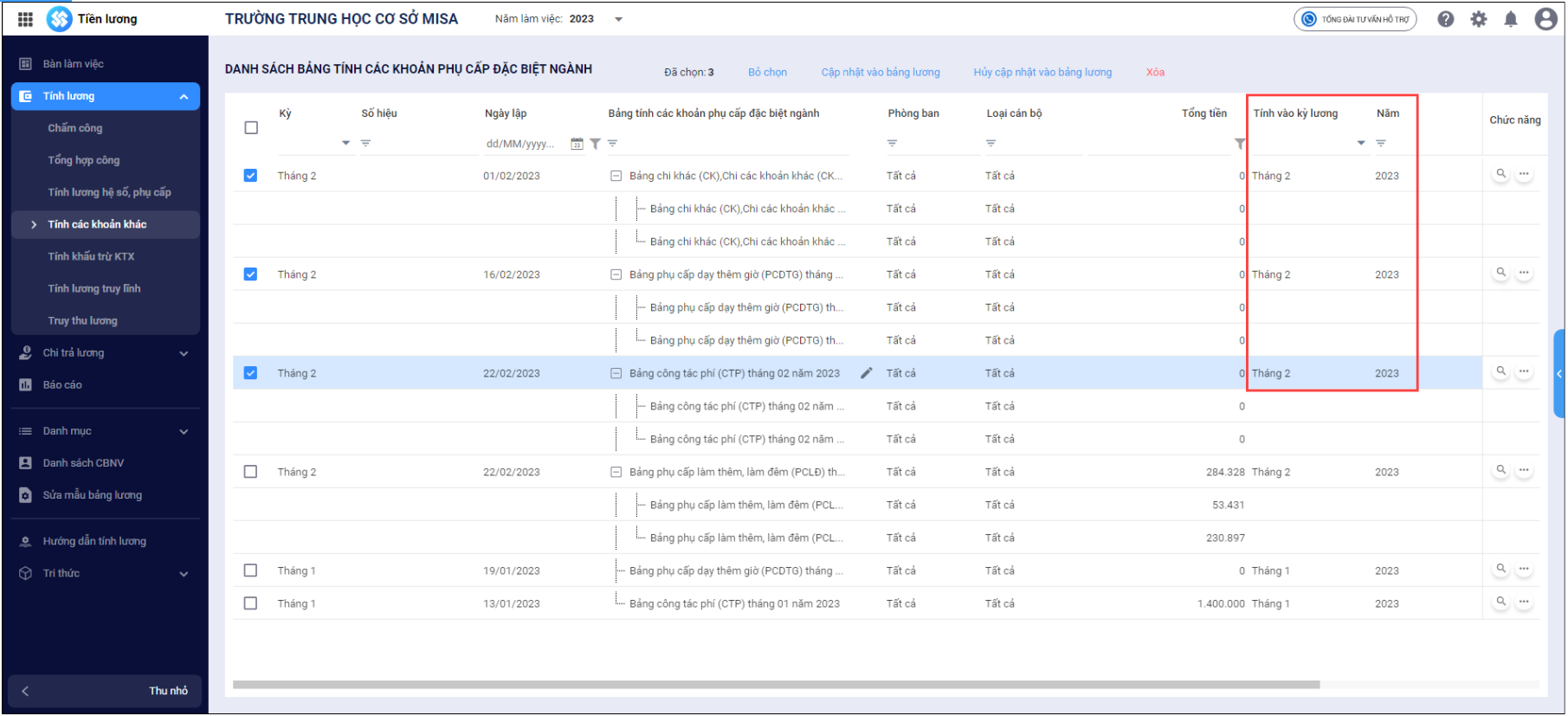Click Hủy cập nhật vào bảng lương
The width and height of the screenshot is (1568, 716).
(x=1042, y=73)
